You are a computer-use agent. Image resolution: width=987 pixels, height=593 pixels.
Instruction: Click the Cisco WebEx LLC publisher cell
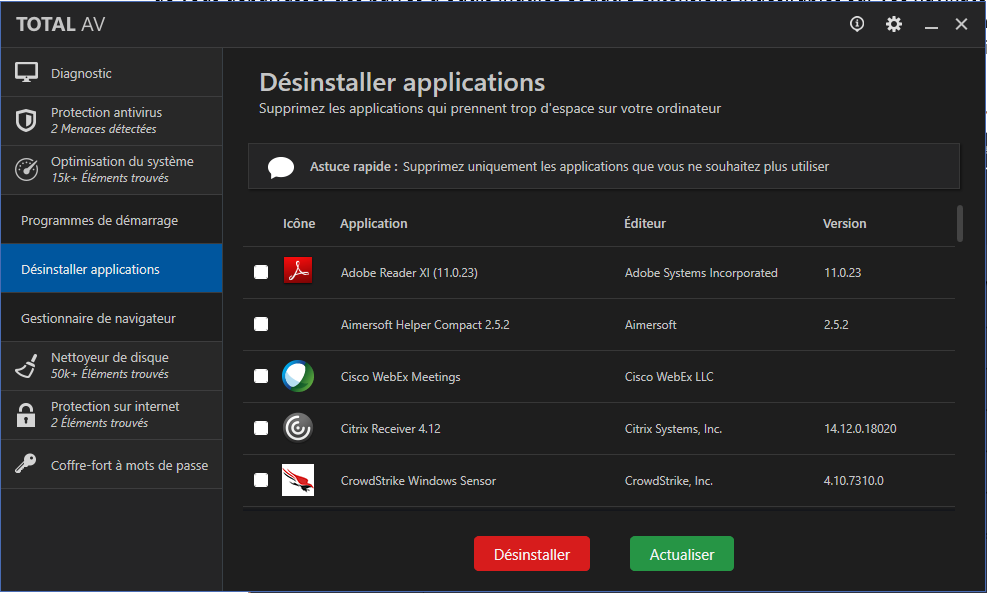(668, 376)
